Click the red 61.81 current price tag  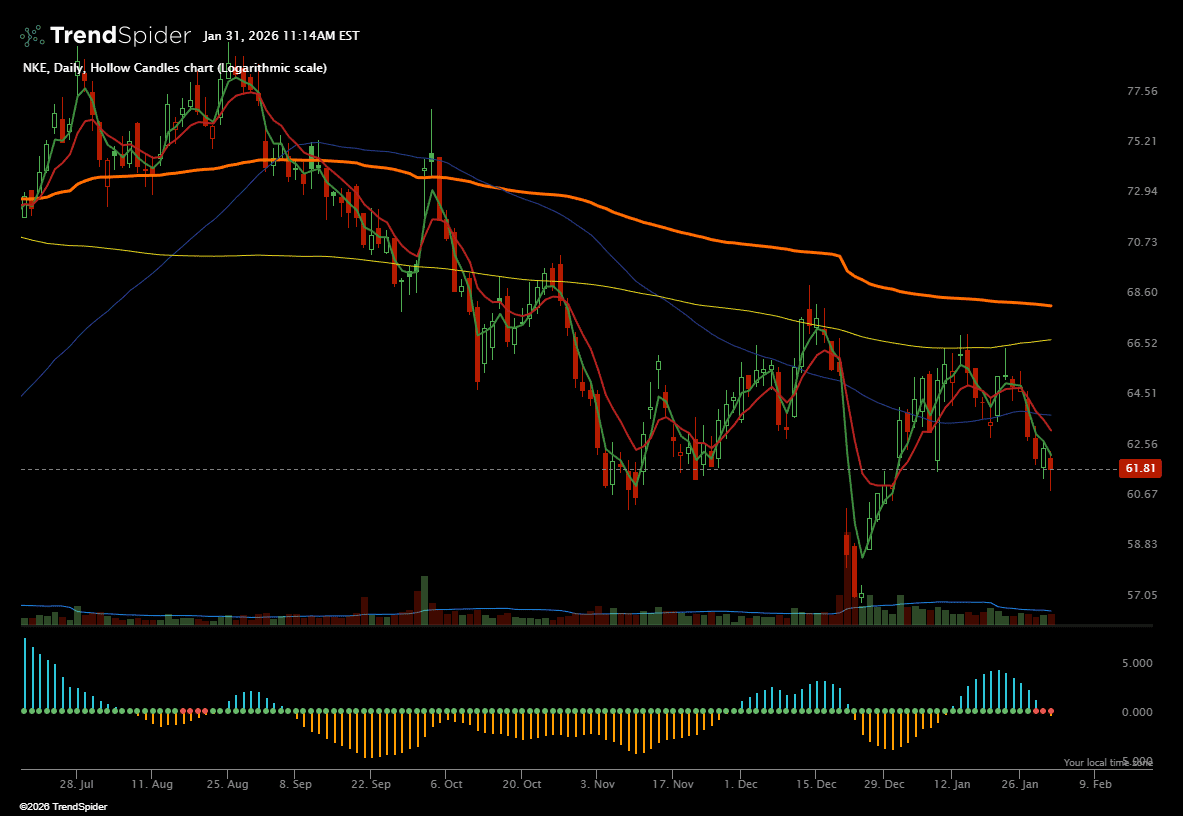1141,468
